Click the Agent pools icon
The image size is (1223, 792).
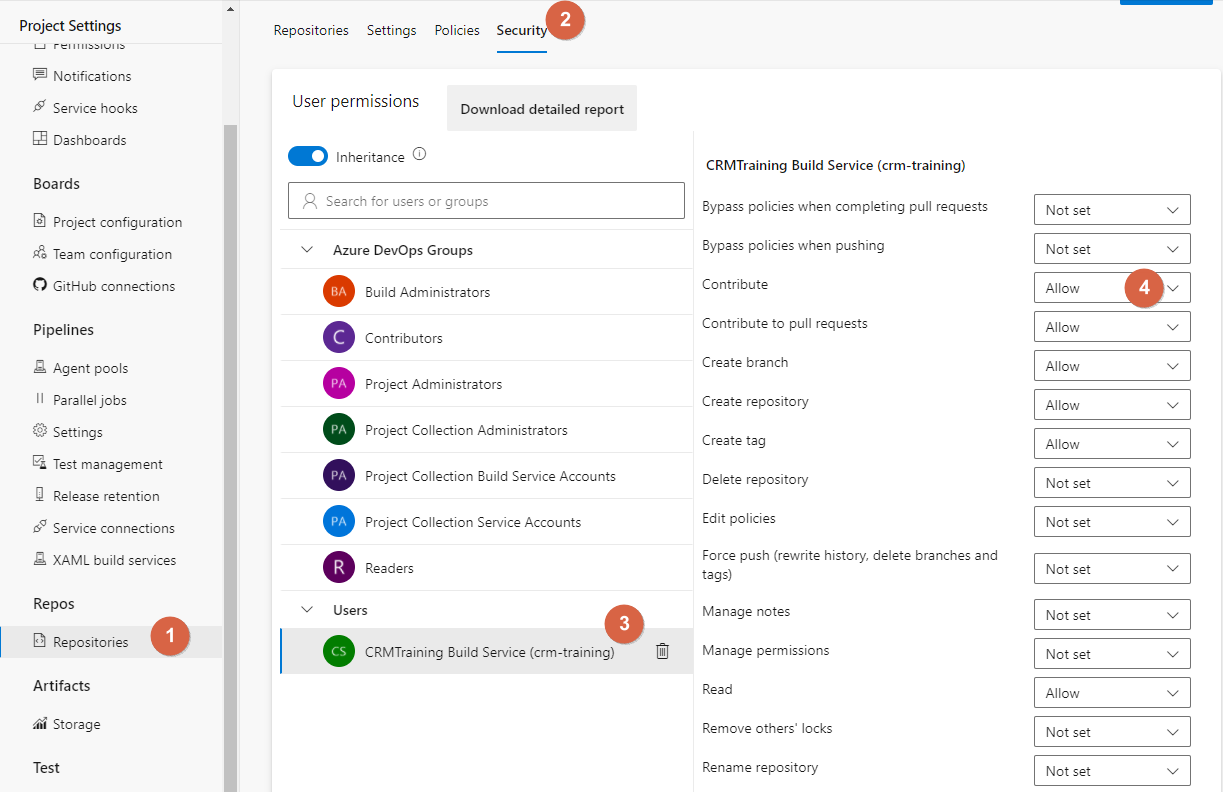coord(40,367)
